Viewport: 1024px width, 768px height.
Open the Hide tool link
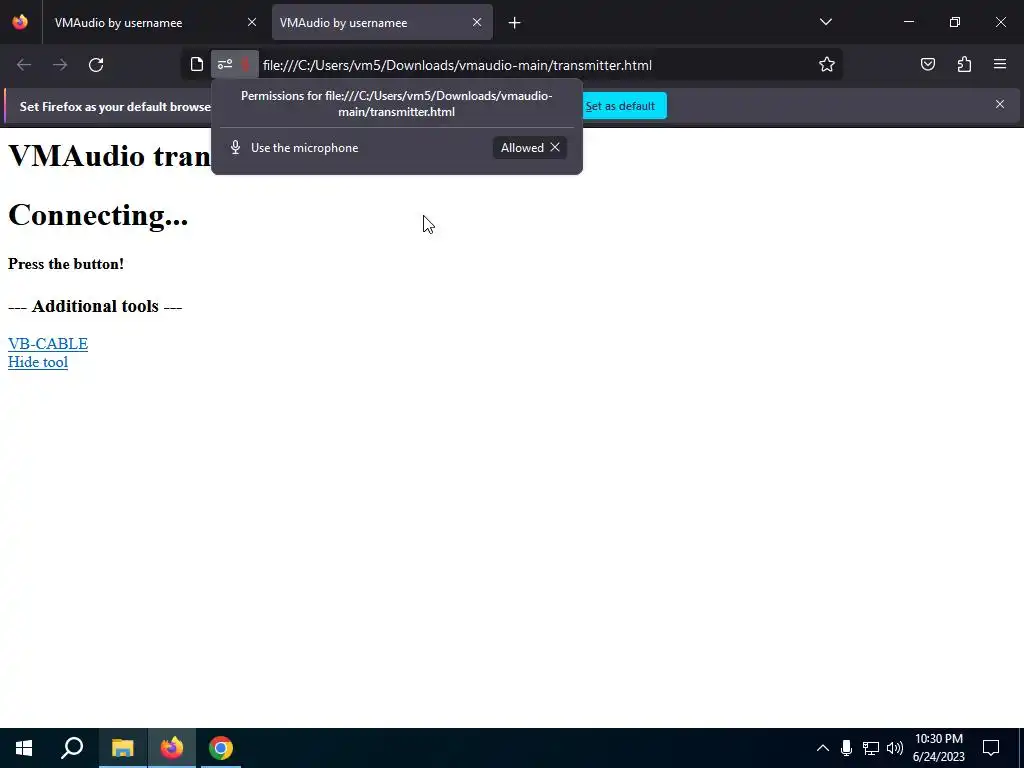coord(38,362)
